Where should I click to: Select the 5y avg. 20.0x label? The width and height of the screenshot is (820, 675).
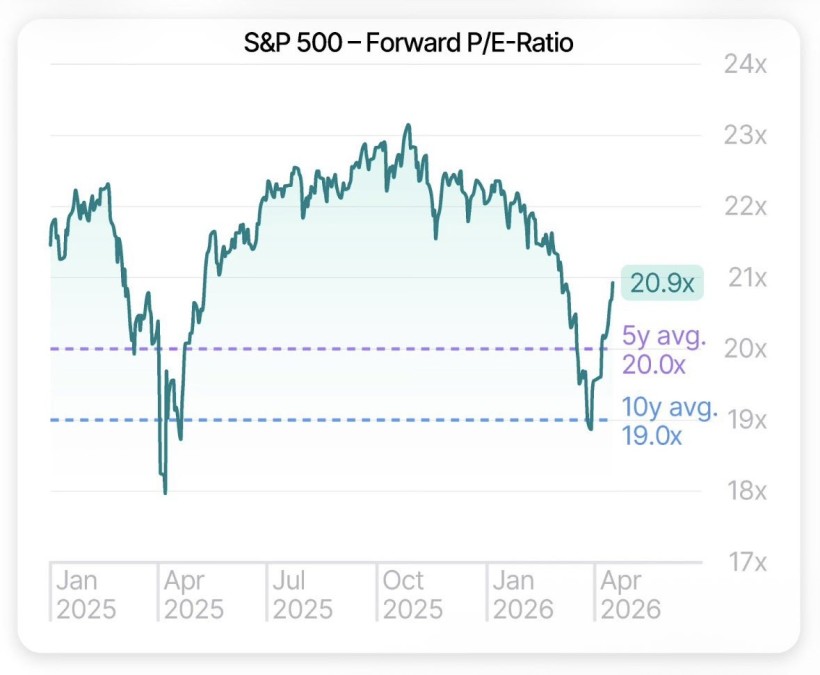pyautogui.click(x=664, y=349)
